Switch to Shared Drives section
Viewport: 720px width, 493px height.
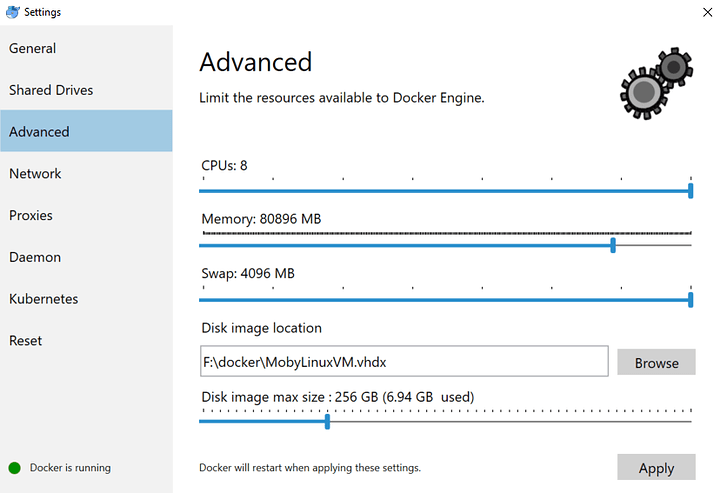tap(51, 90)
